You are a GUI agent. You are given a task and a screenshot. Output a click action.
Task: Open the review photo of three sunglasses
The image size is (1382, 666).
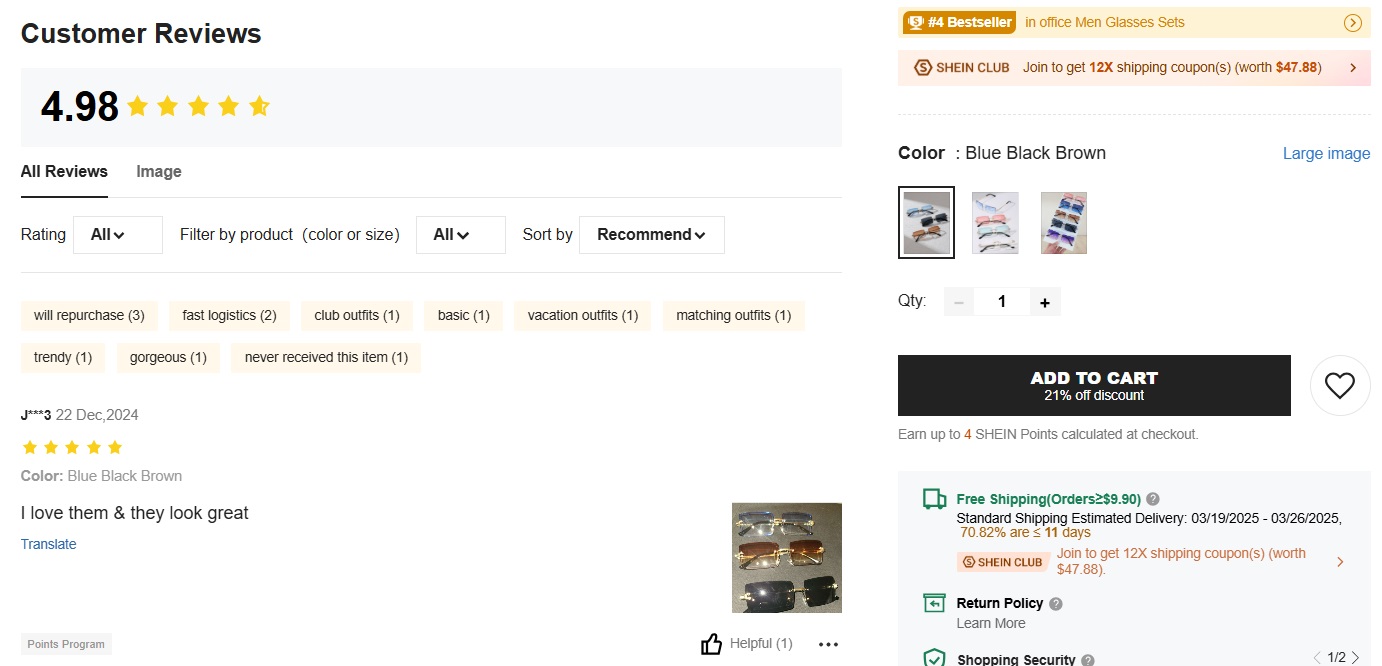787,558
